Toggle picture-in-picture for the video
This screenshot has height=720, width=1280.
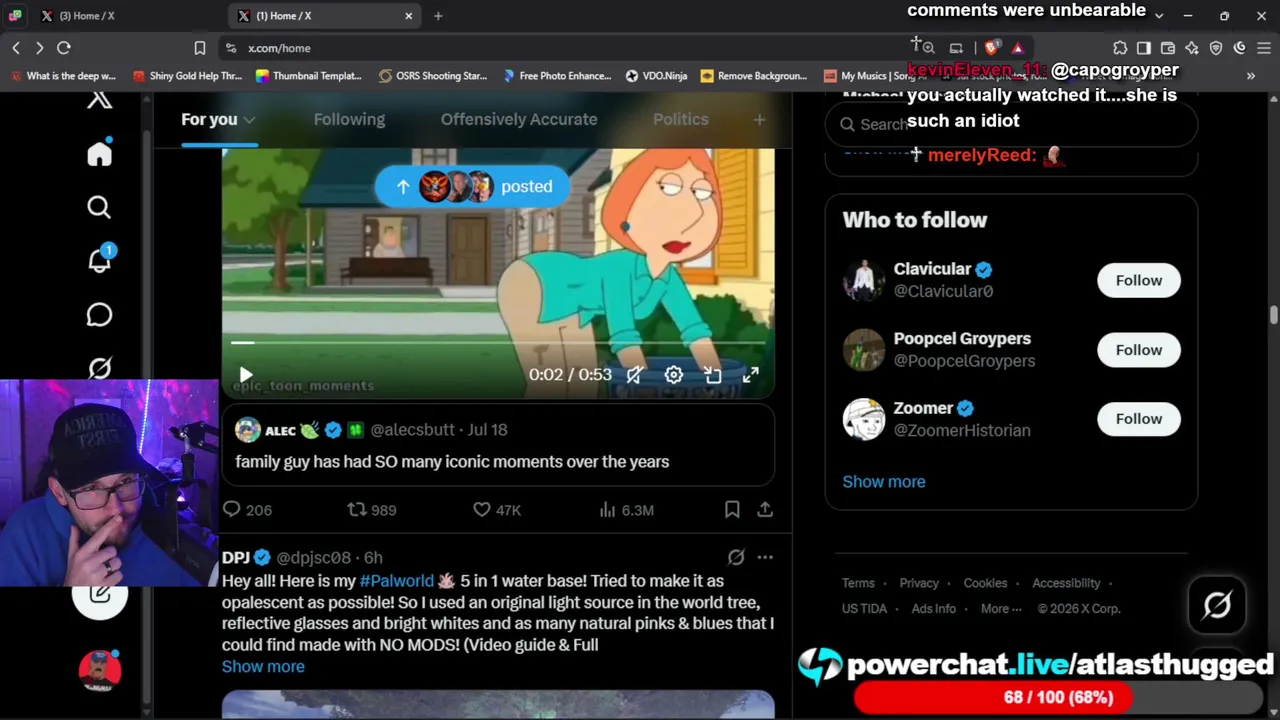tap(712, 375)
